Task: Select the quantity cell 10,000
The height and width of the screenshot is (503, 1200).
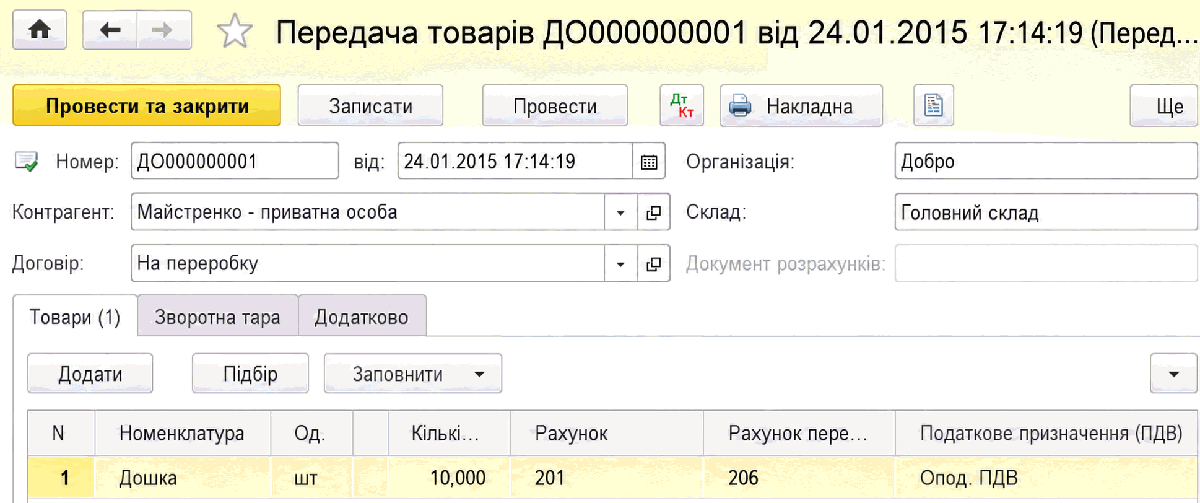Action: pyautogui.click(x=449, y=477)
